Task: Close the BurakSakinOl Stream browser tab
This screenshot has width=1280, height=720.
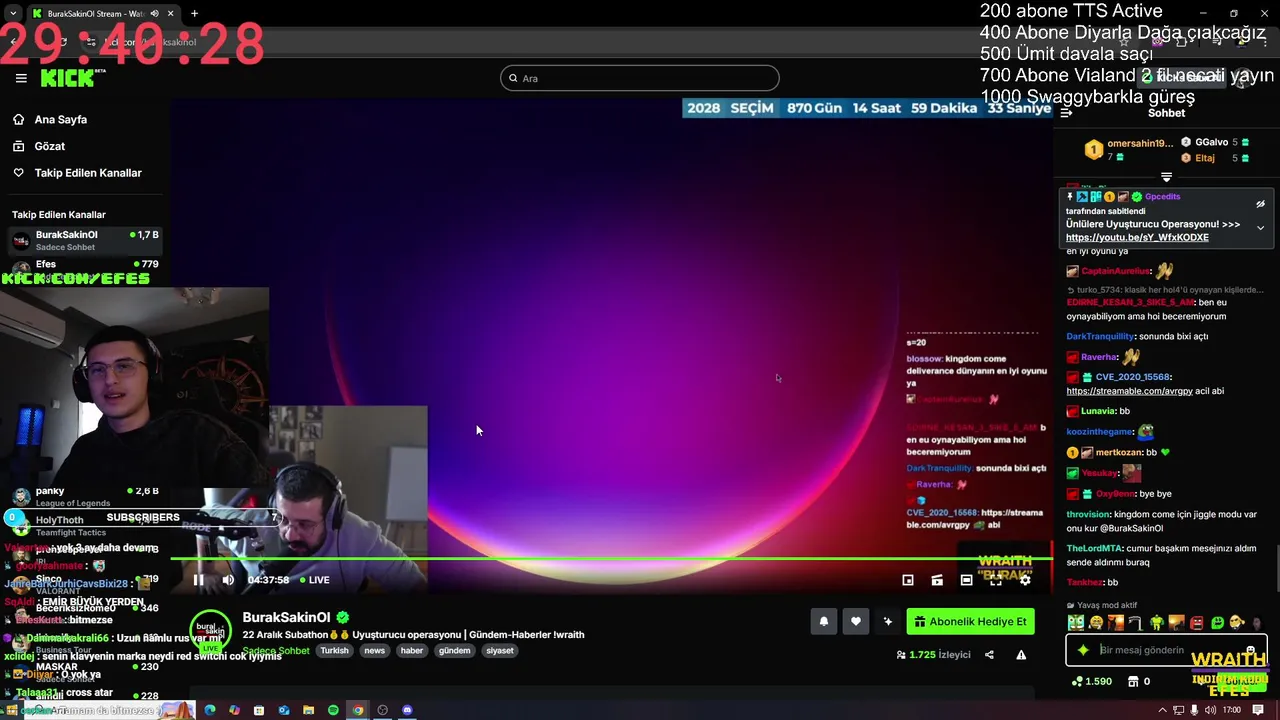Action: click(170, 13)
